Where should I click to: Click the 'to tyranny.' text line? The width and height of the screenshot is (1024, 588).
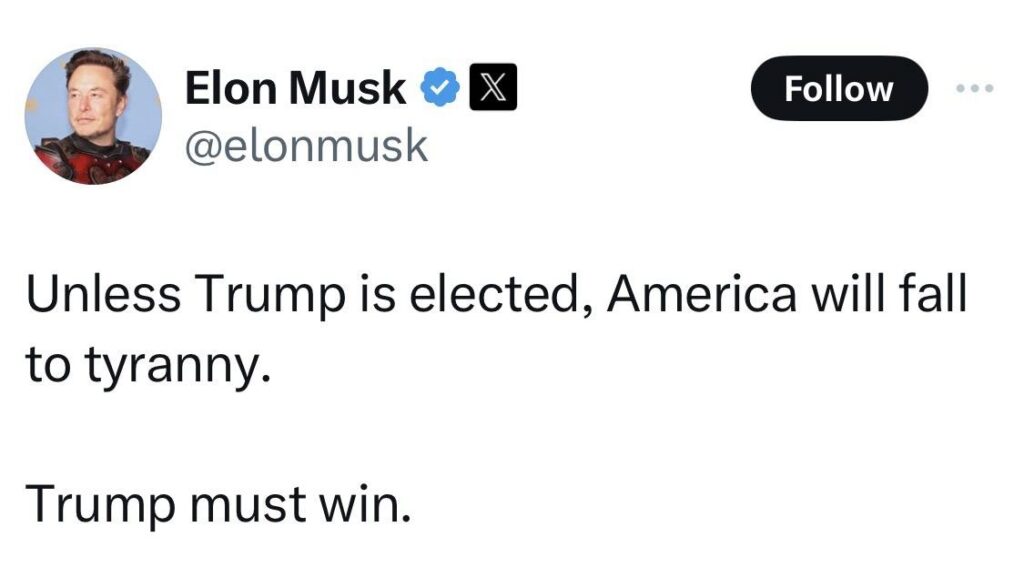pyautogui.click(x=148, y=368)
